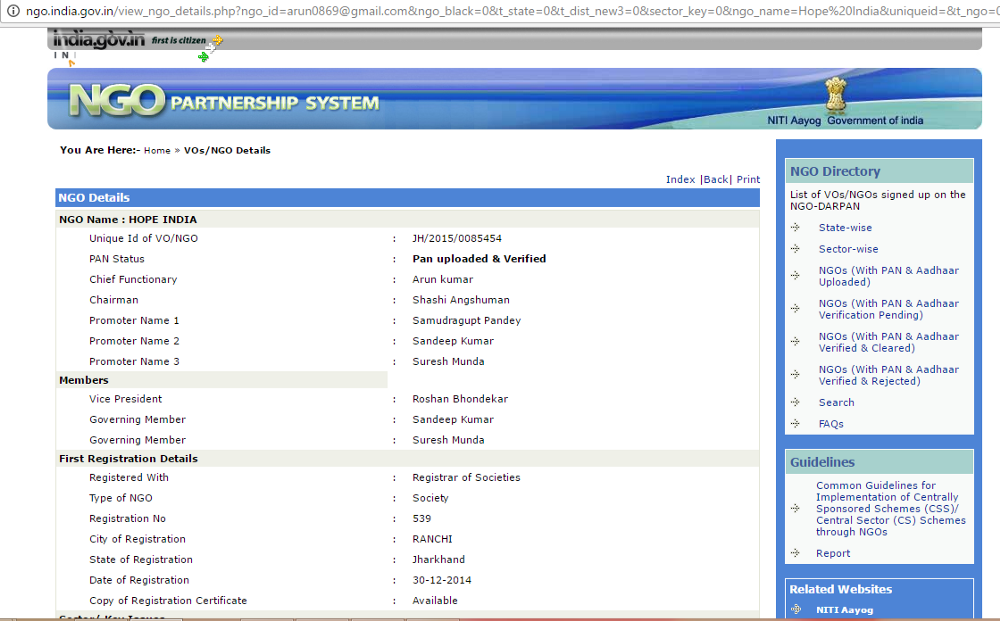
Task: Open the FAQs link
Action: click(x=831, y=424)
